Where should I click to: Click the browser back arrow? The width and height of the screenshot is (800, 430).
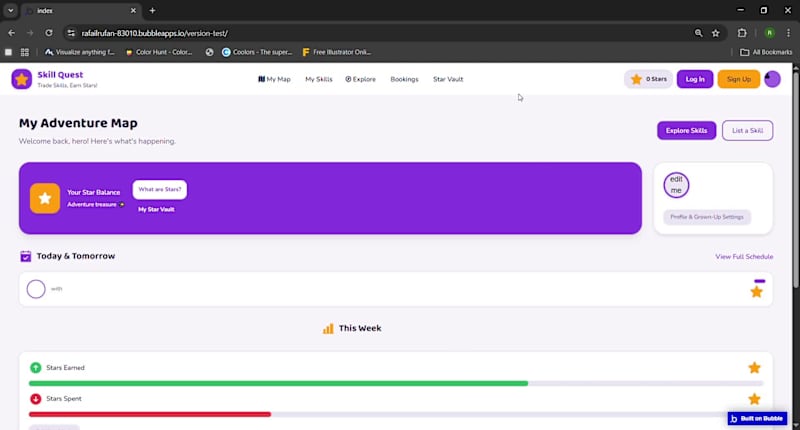point(11,33)
